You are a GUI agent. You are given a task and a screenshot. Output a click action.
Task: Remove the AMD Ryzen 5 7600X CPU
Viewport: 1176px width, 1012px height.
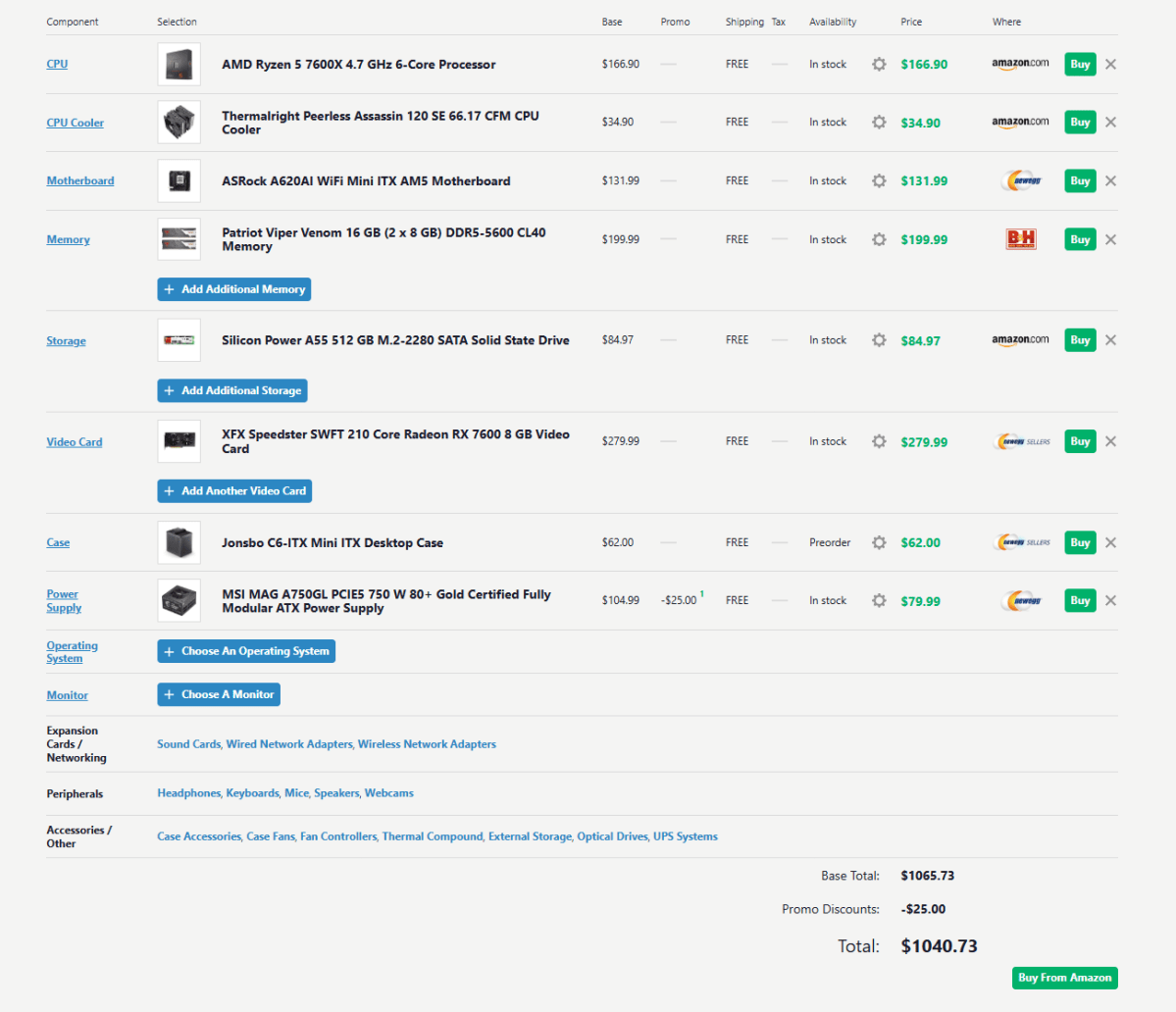tap(1110, 65)
